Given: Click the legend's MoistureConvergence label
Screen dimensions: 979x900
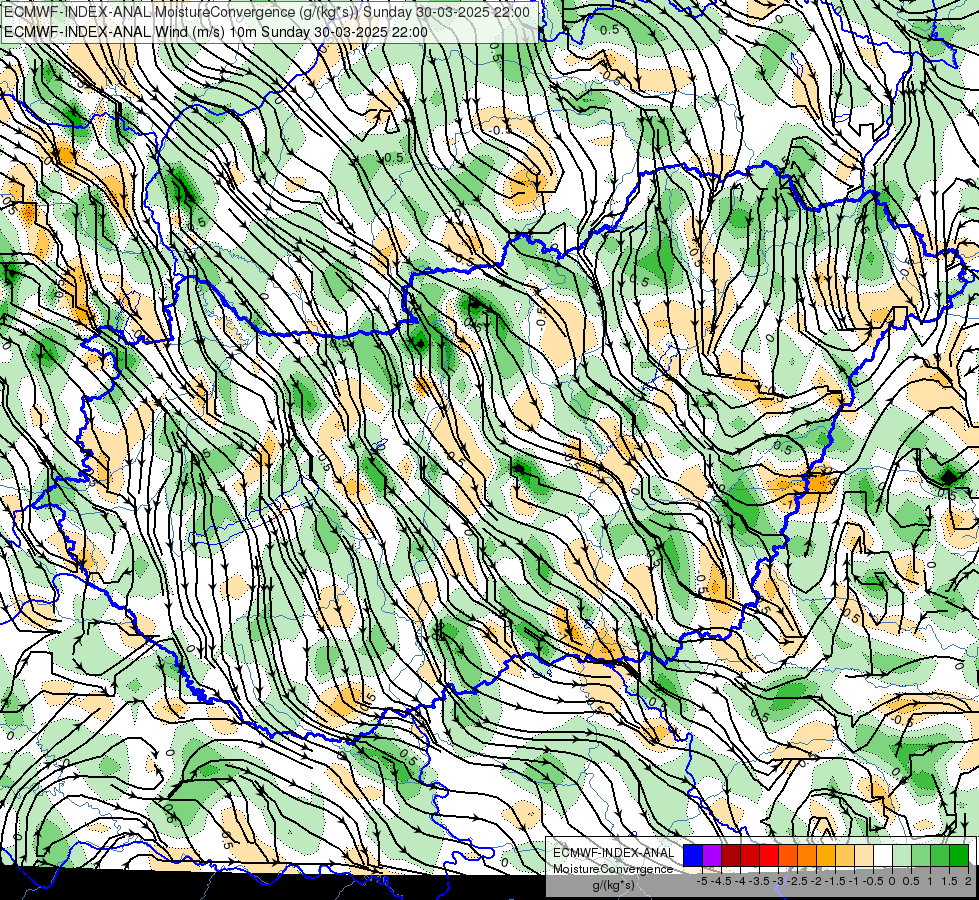Looking at the screenshot, I should (x=613, y=869).
